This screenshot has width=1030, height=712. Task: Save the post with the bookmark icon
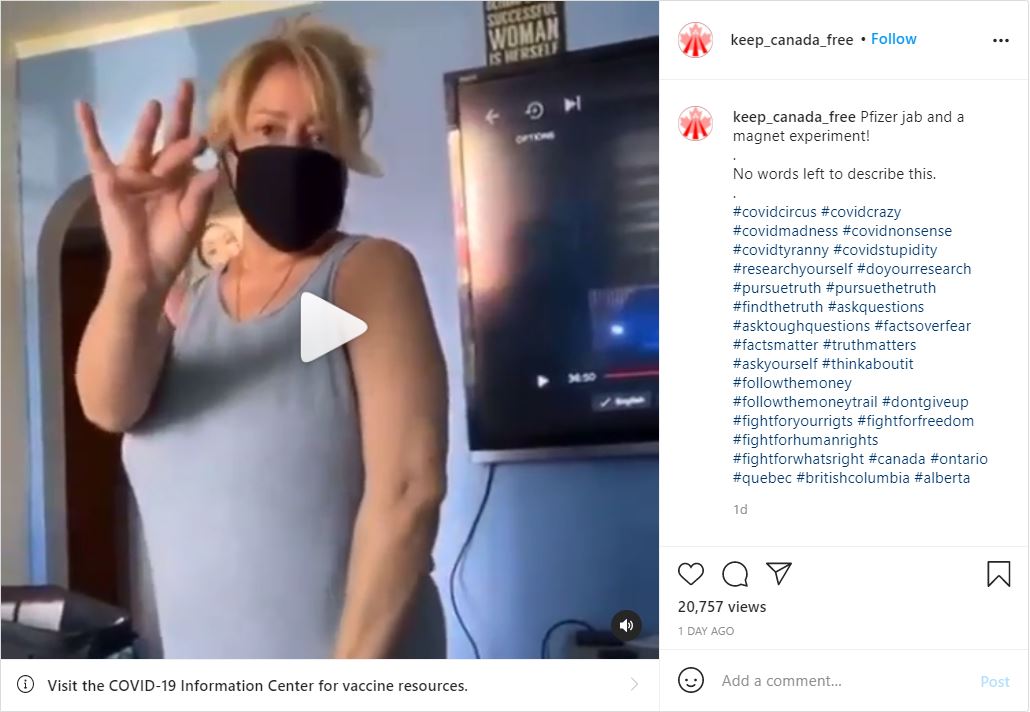[x=998, y=573]
